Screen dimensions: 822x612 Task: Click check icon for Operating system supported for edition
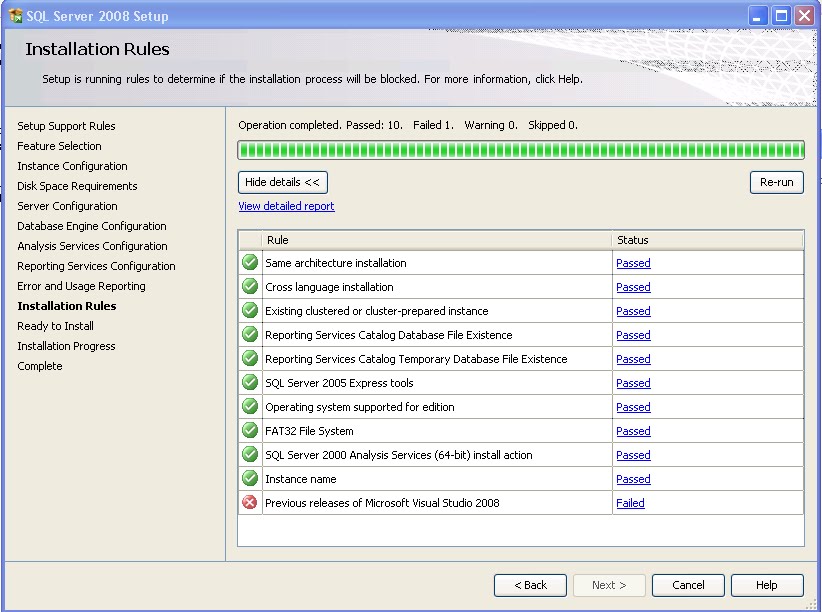click(x=250, y=406)
